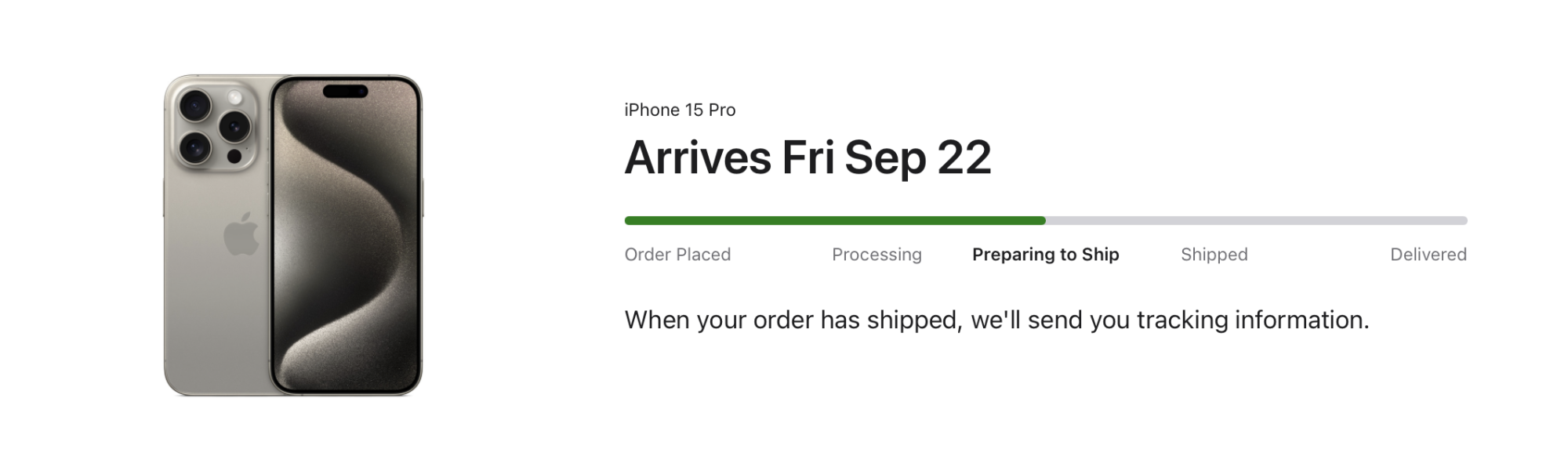Click the Delivered step label

1428,255
